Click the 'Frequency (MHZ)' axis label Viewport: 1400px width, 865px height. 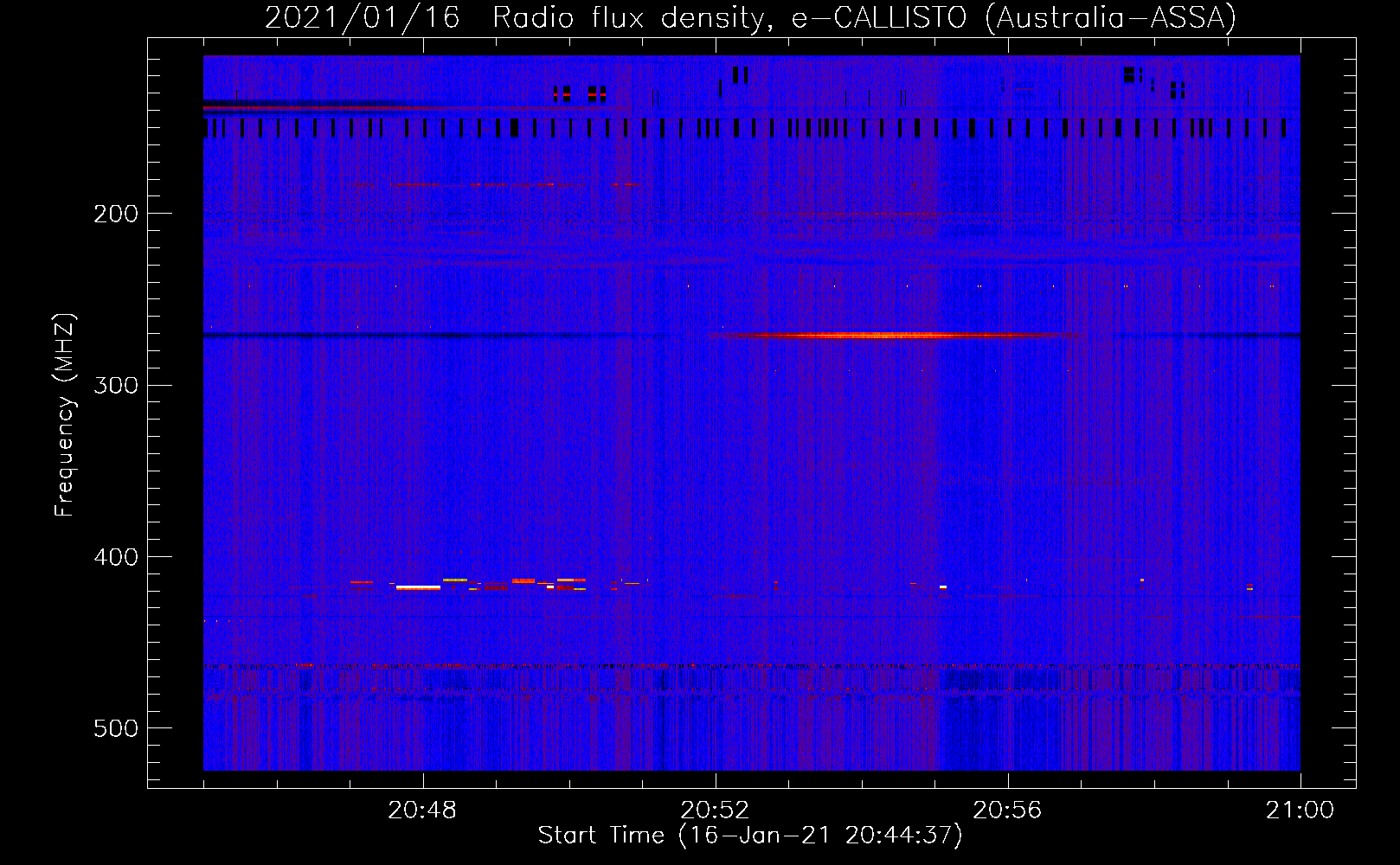pyautogui.click(x=65, y=414)
